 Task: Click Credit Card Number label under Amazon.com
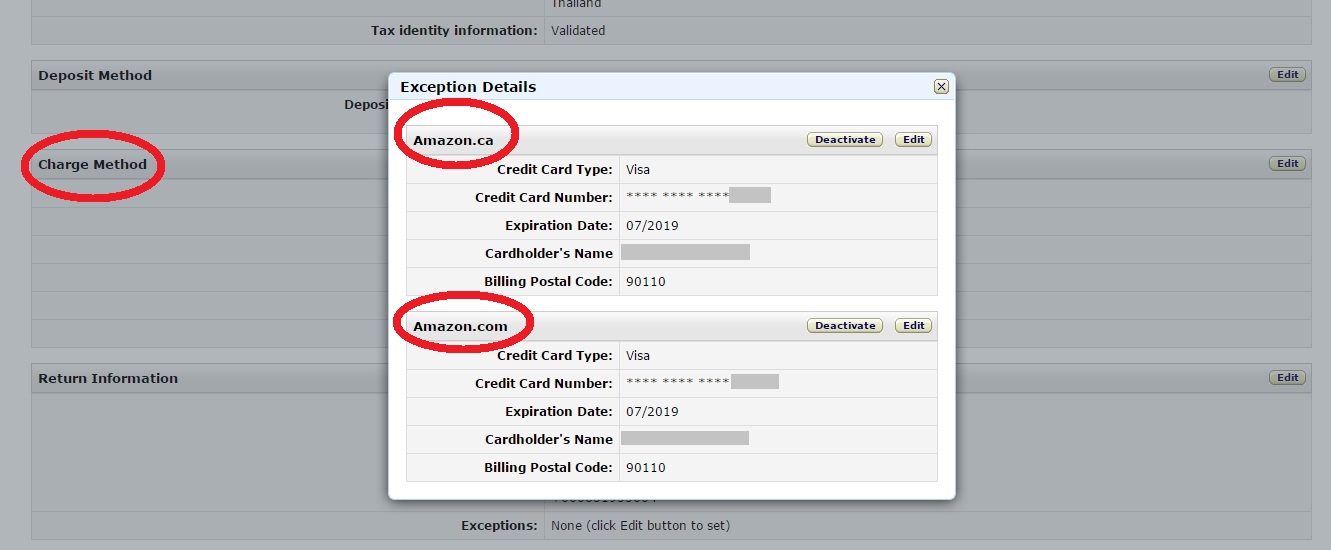point(544,383)
